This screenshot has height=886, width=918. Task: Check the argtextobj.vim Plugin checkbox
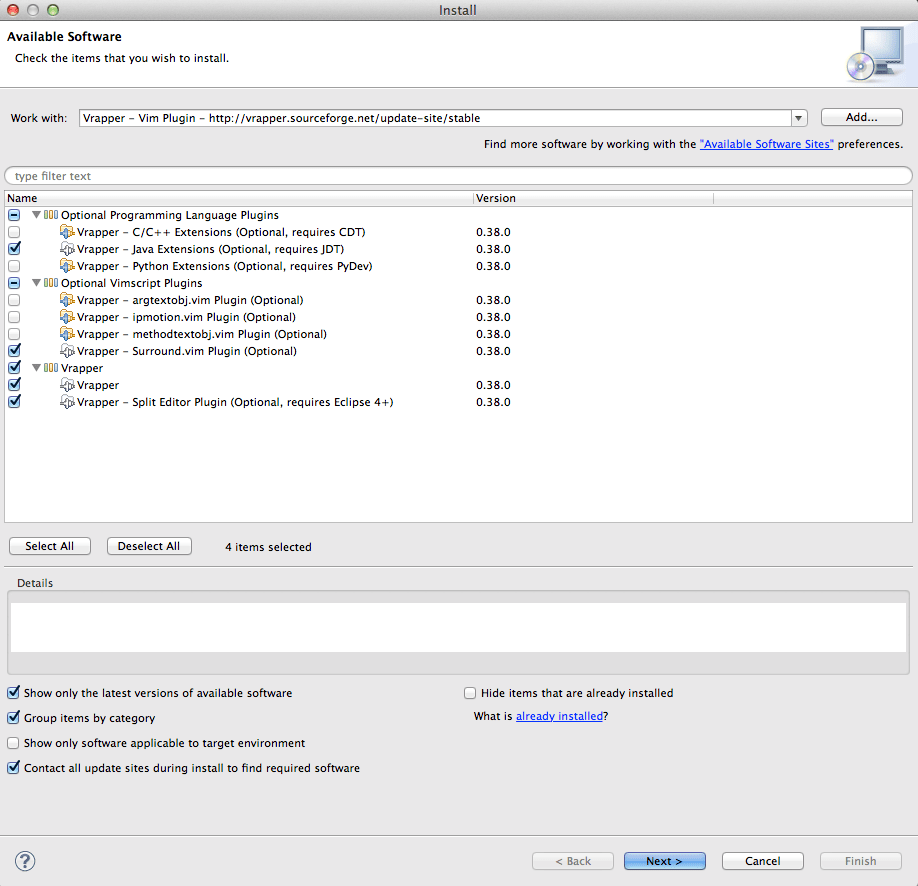point(14,300)
